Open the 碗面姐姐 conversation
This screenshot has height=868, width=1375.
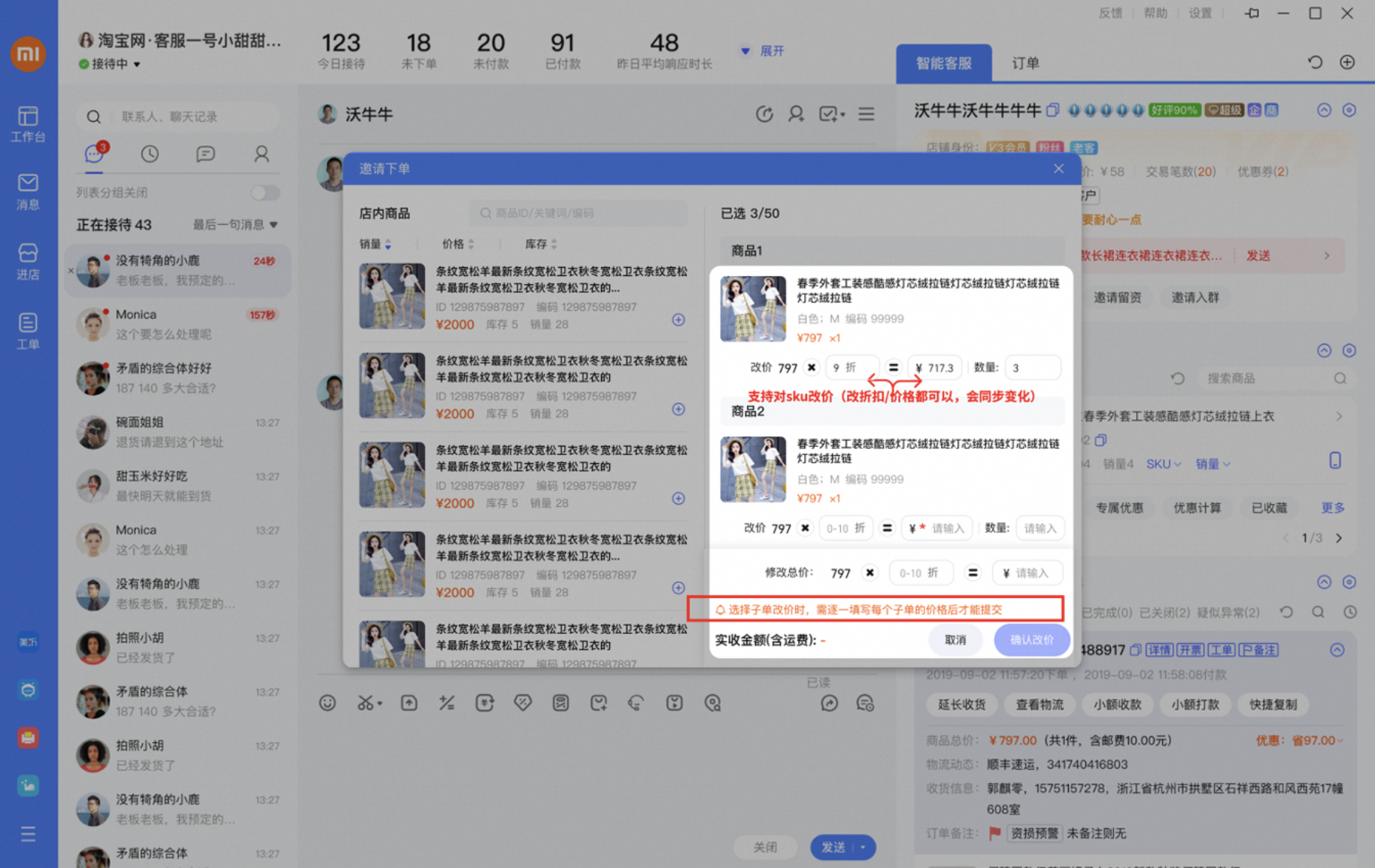click(178, 432)
